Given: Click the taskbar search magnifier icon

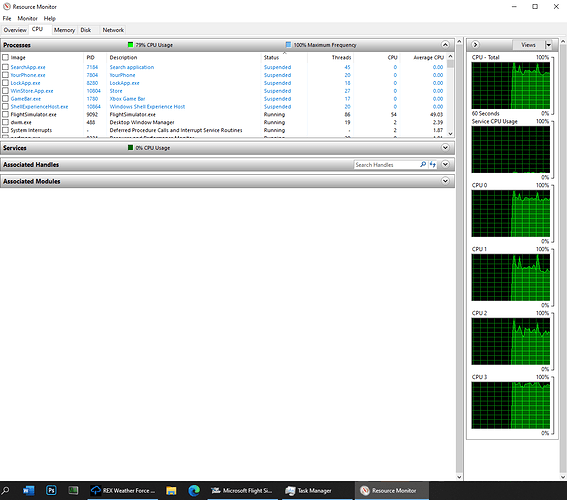Looking at the screenshot, I should pyautogui.click(x=5, y=491).
